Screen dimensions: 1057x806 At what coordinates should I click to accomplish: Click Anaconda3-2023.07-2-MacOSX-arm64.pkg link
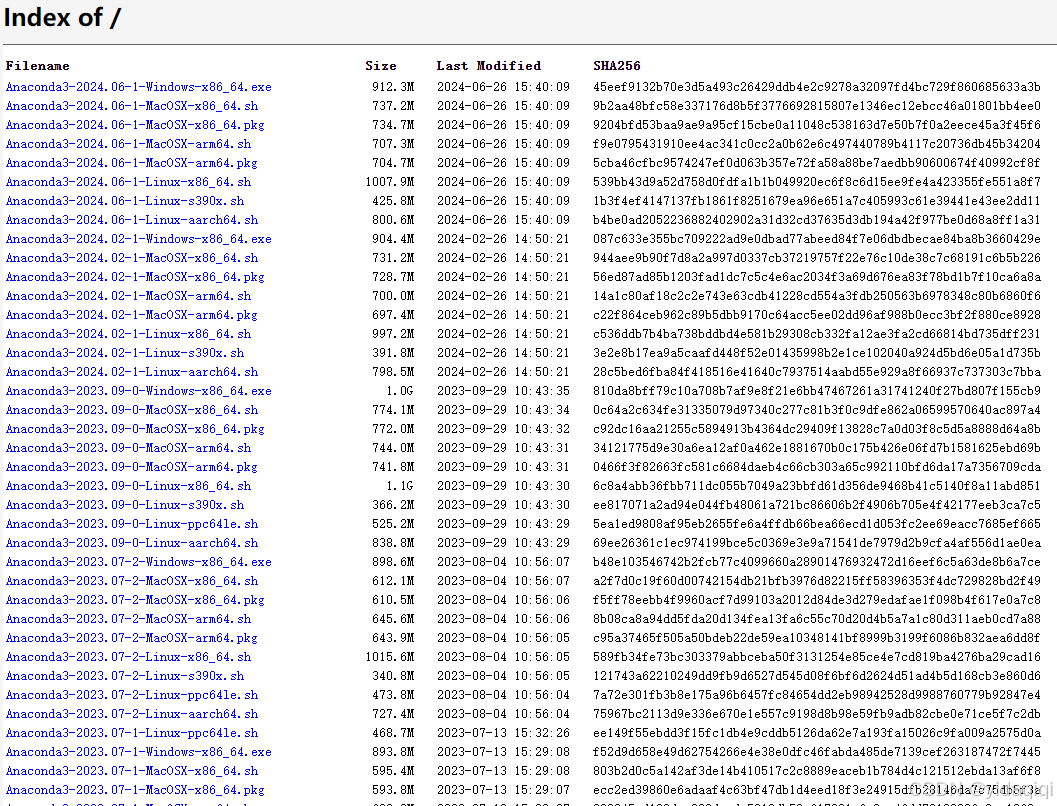click(131, 638)
